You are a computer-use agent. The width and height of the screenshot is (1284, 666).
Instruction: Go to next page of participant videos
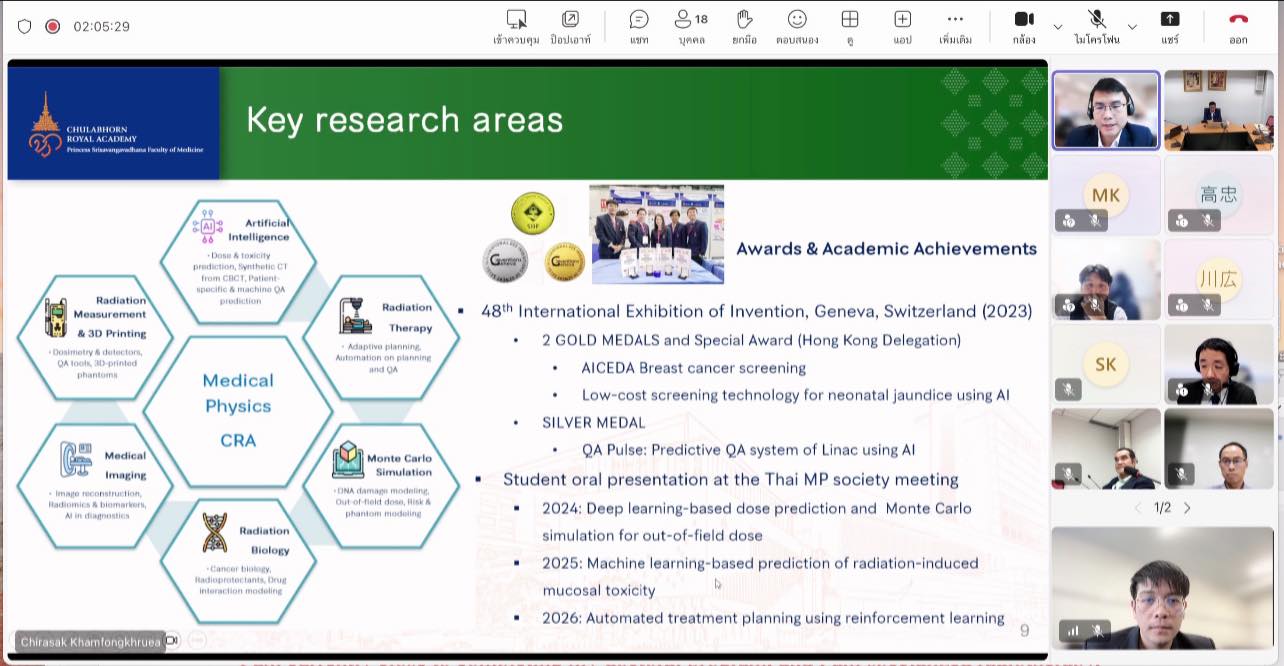(x=1187, y=508)
